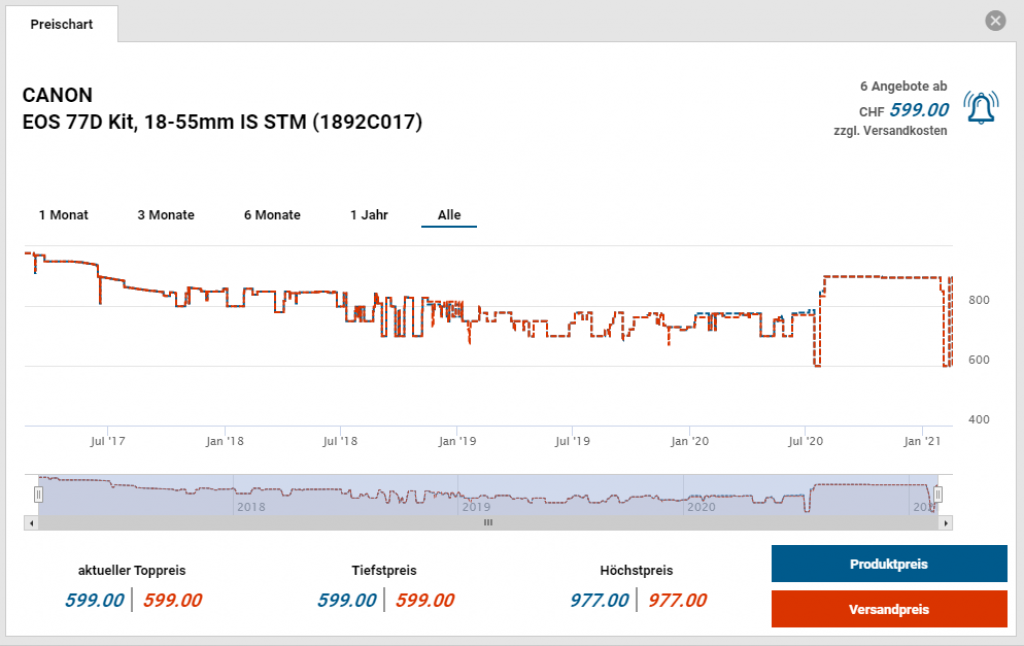The width and height of the screenshot is (1024, 646).
Task: Click the left navigator range handle
Action: 39,494
